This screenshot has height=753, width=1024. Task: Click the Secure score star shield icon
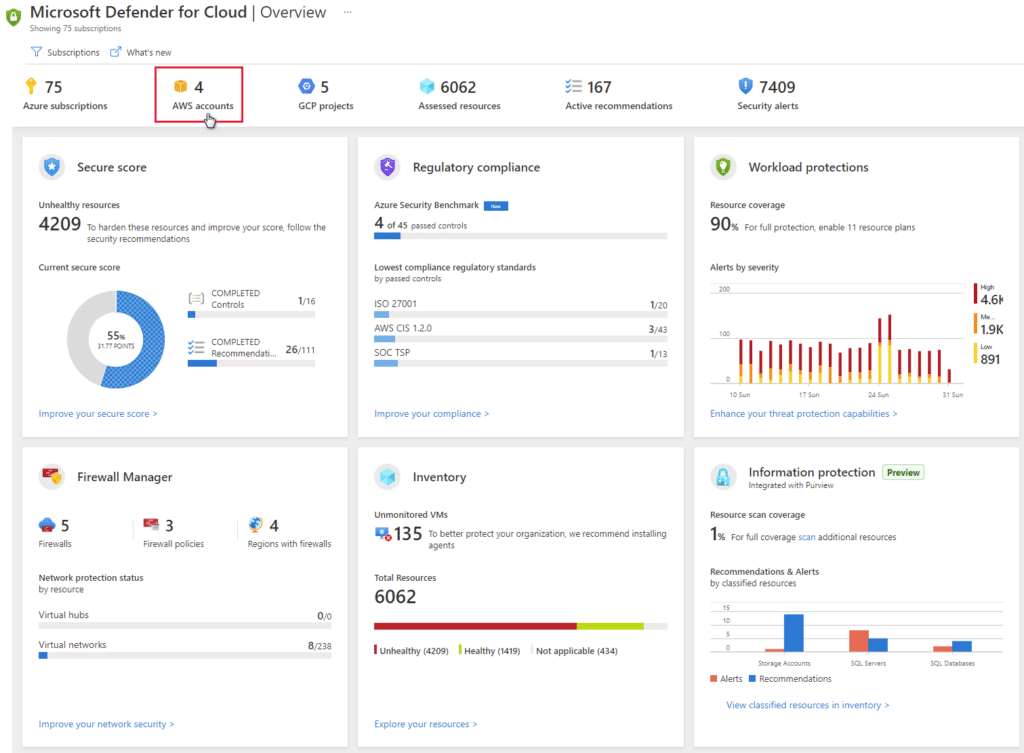pyautogui.click(x=52, y=167)
